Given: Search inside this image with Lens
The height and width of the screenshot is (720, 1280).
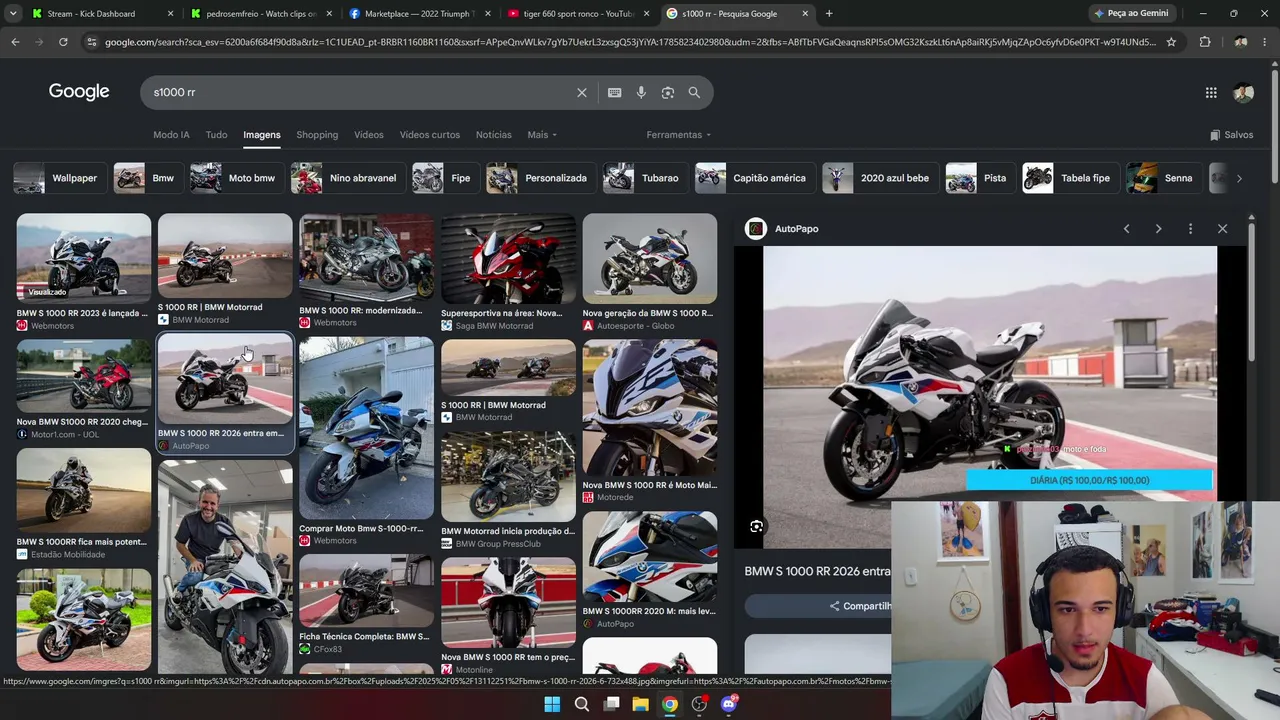Looking at the screenshot, I should point(757,526).
